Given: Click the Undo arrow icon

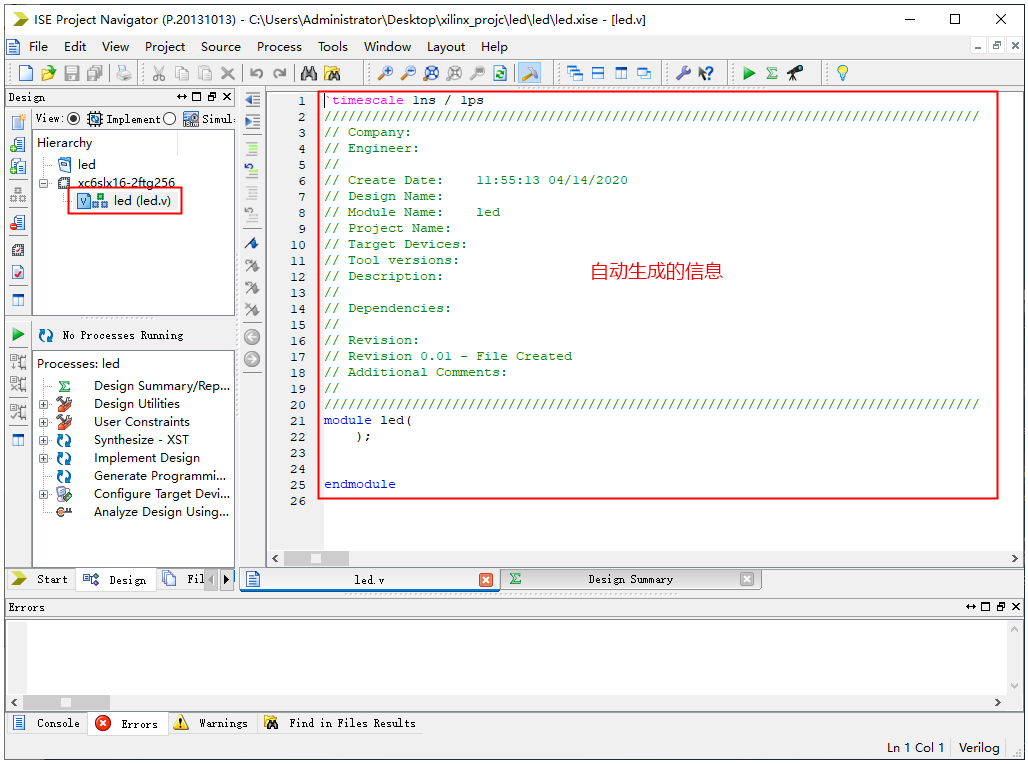Looking at the screenshot, I should [257, 73].
